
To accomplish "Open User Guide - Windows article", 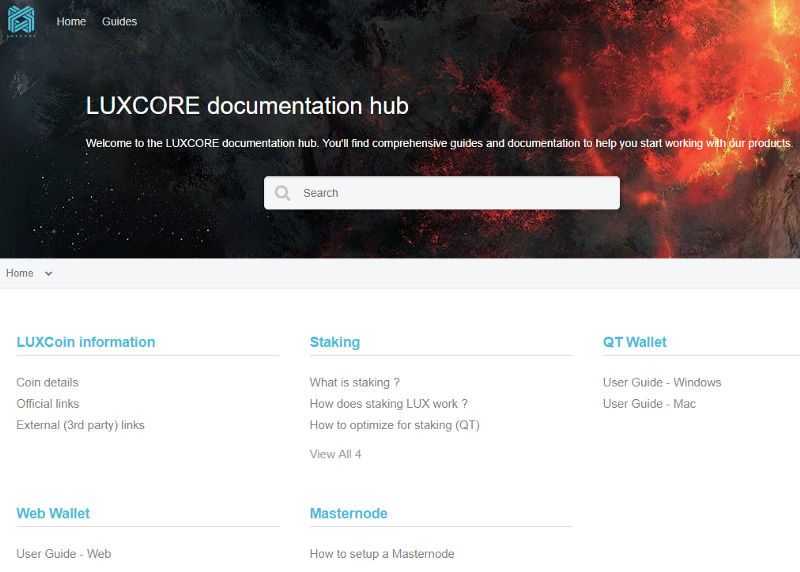I will (662, 382).
